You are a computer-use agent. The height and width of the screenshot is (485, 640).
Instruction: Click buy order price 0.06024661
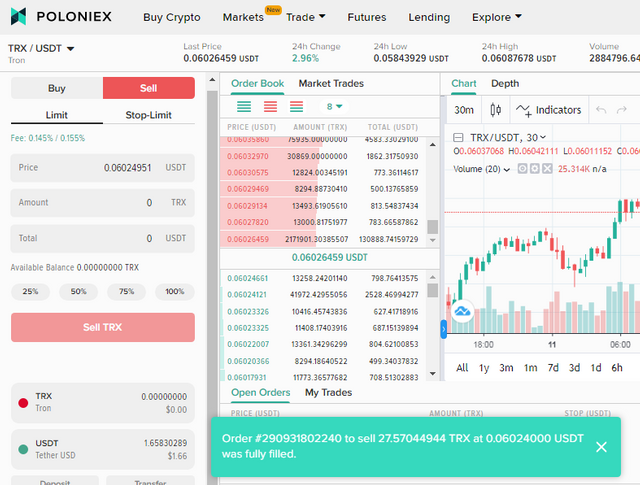point(247,278)
